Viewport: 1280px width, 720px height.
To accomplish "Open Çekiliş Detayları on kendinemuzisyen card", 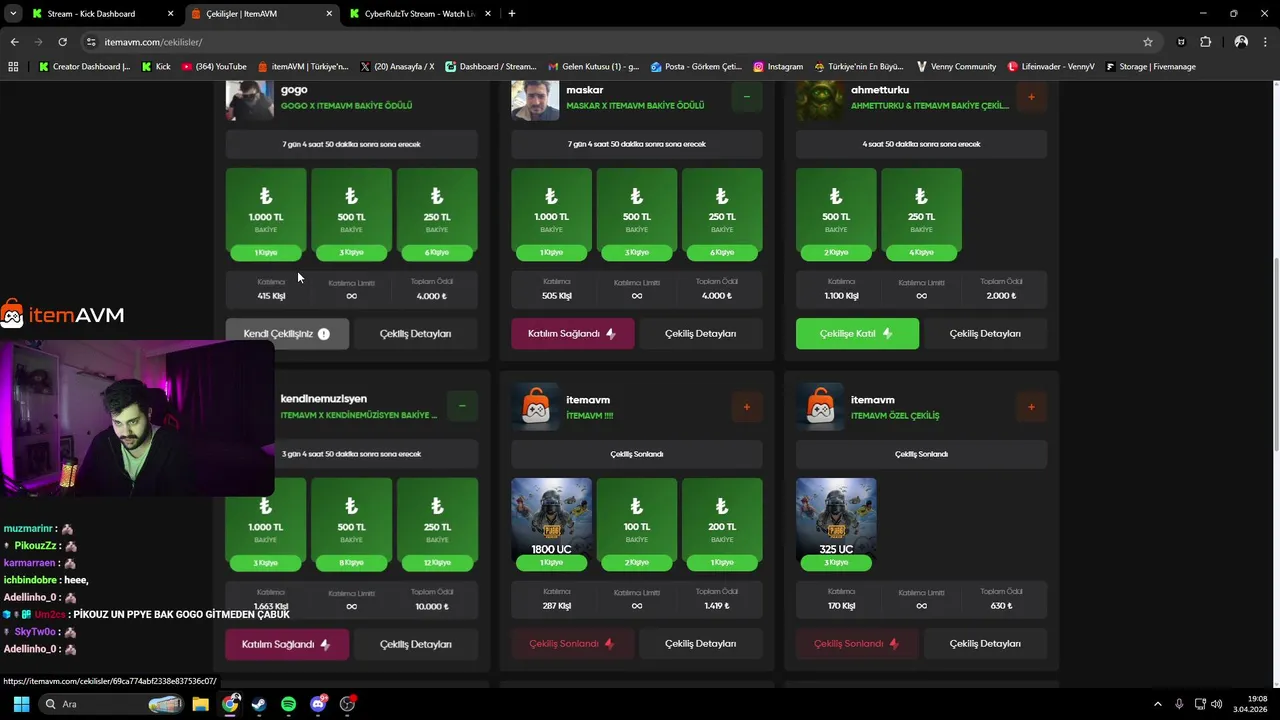I will click(x=415, y=644).
